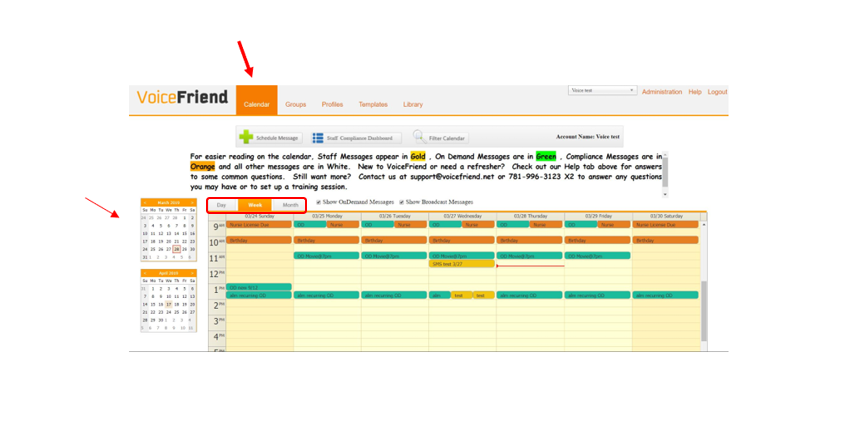Click the 9 AM time slot label
This screenshot has width=847, height=423.
point(217,227)
